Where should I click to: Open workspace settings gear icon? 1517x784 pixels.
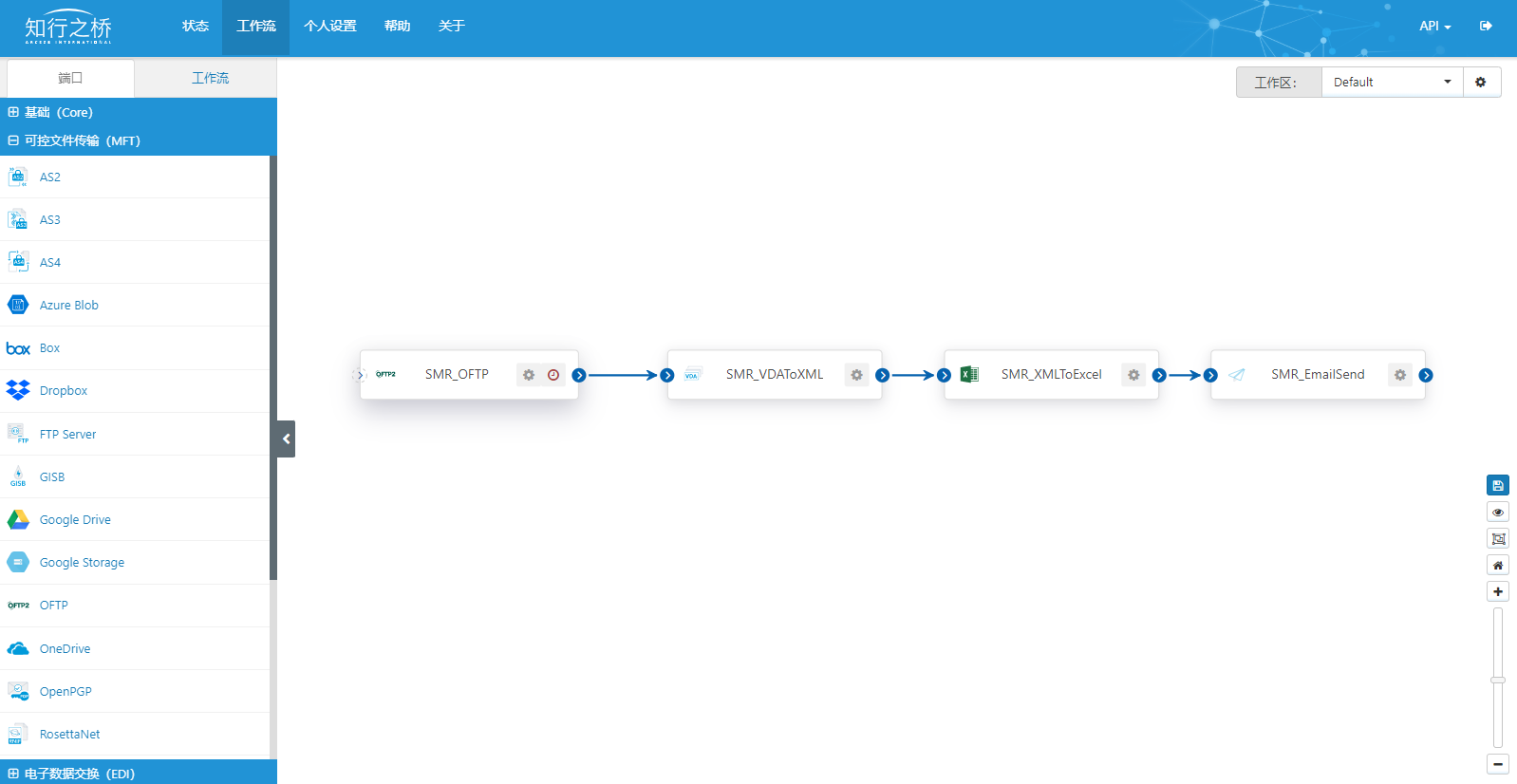[1481, 82]
